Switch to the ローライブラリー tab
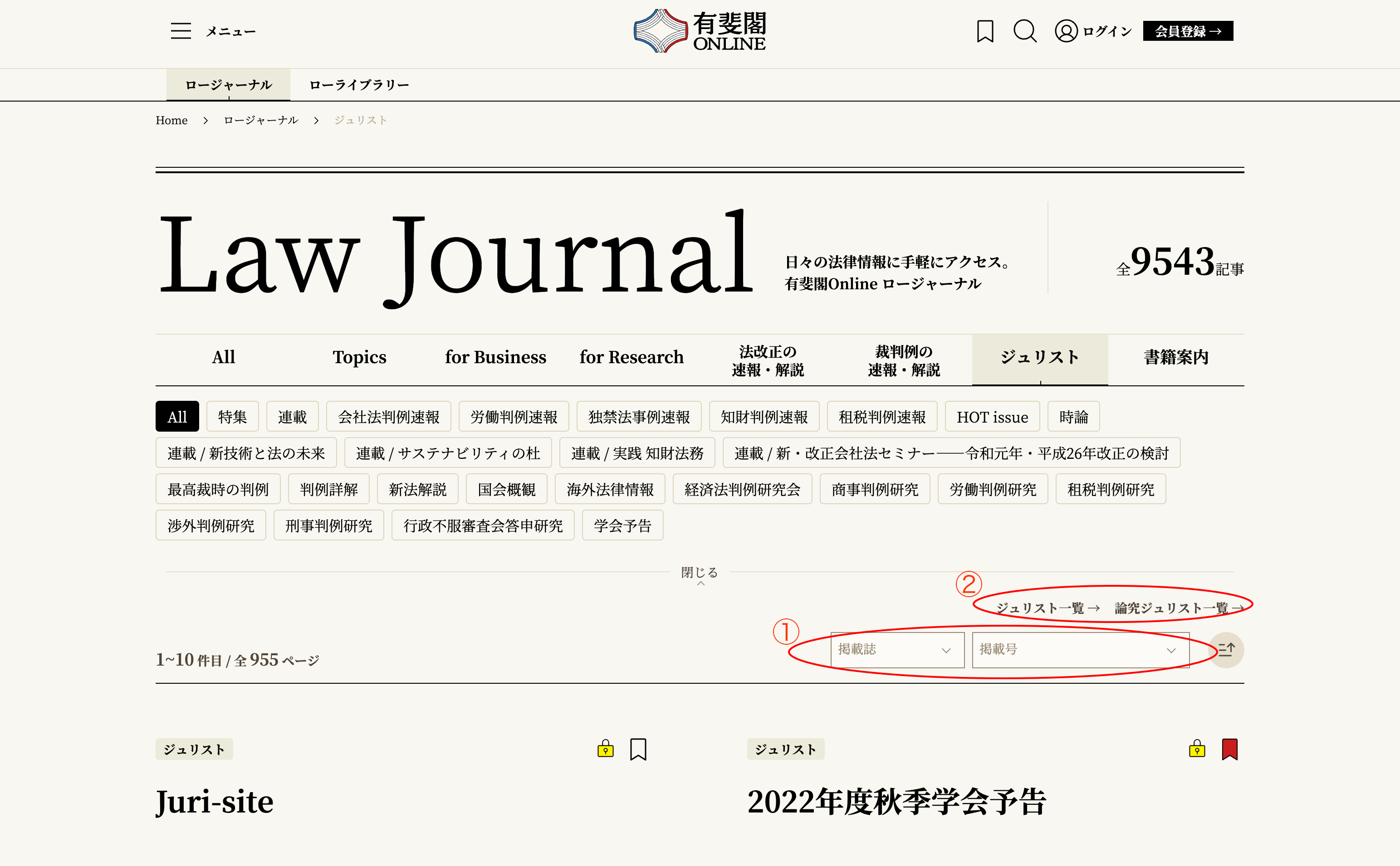Viewport: 1400px width, 866px height. [x=359, y=85]
